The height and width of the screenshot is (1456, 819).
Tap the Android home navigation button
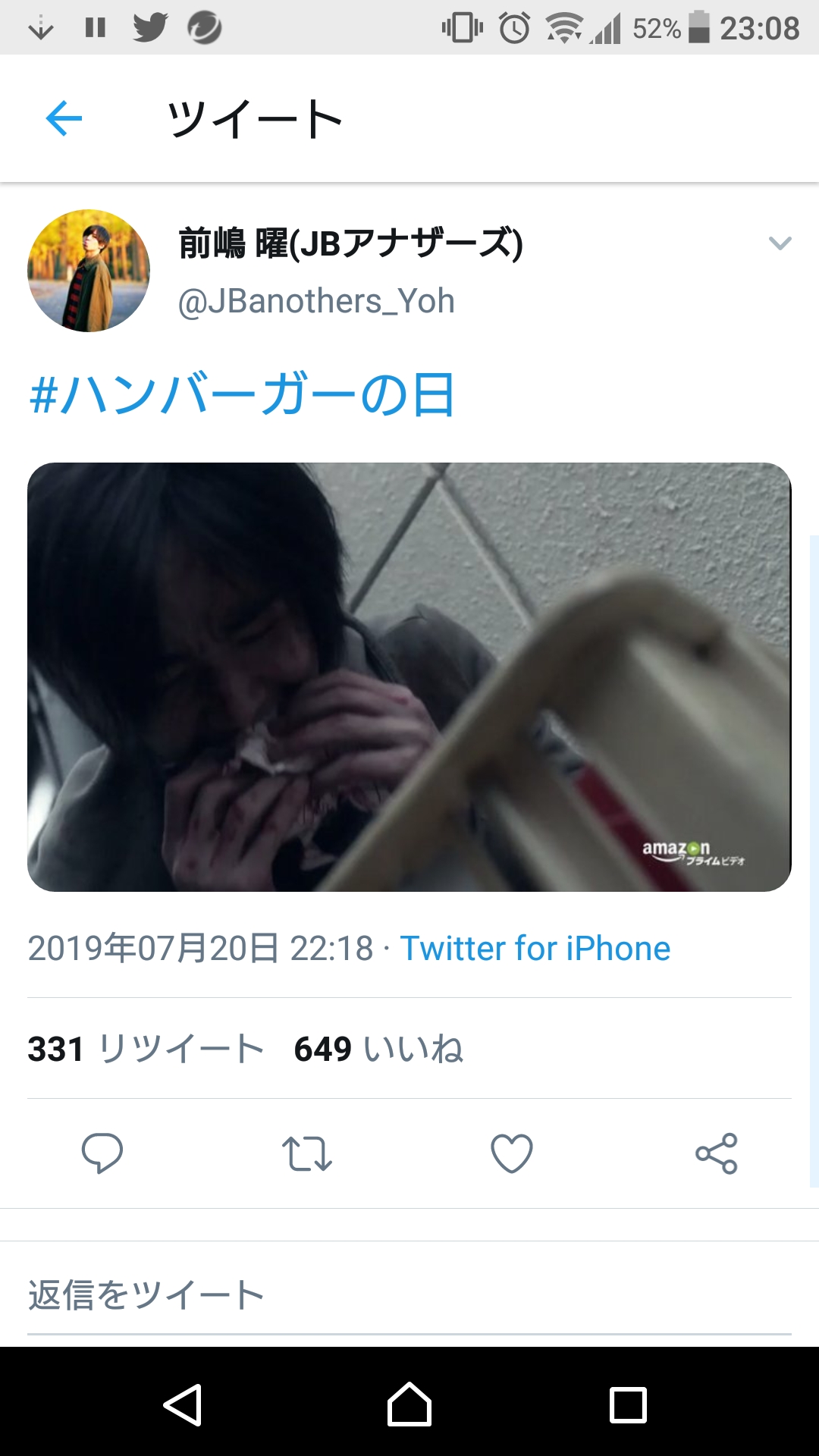(x=409, y=1404)
